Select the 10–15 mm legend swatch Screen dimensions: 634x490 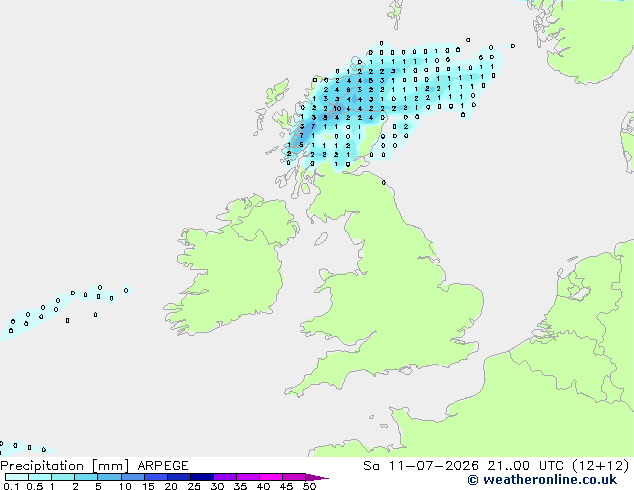[133, 477]
